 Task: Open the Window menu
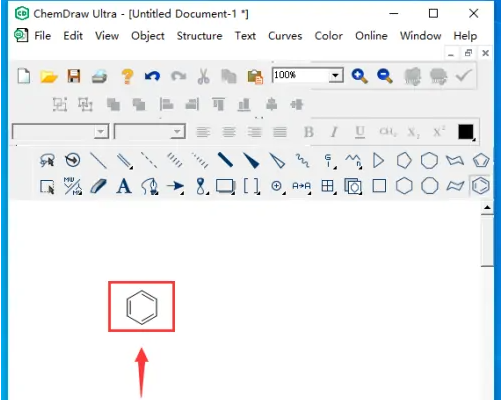pos(421,36)
